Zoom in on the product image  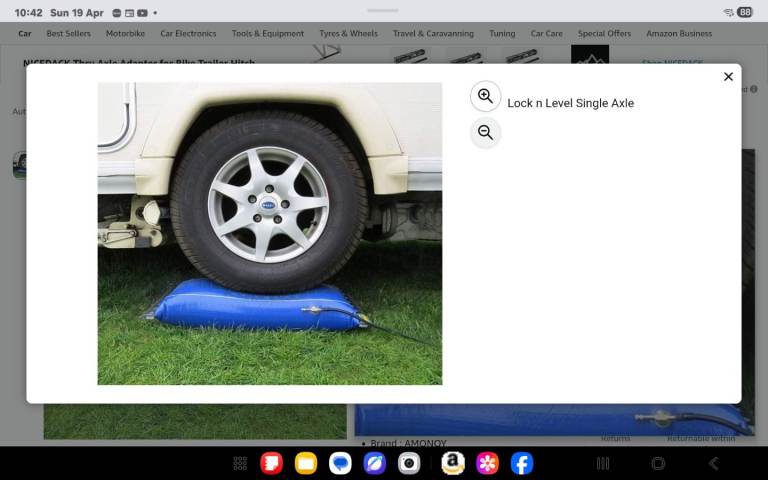click(485, 96)
